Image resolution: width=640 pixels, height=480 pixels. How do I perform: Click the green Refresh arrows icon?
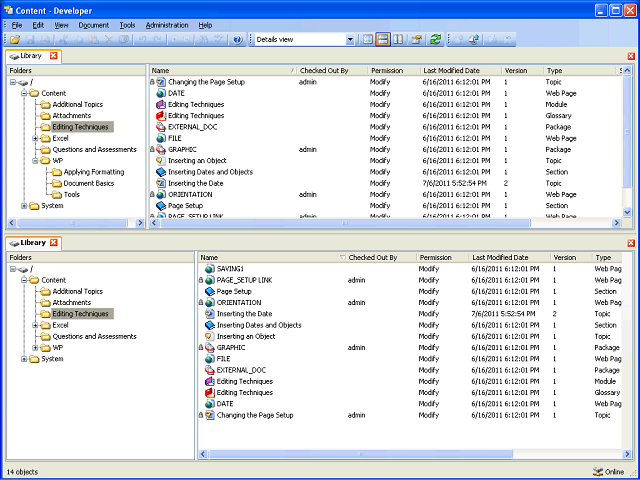click(x=436, y=40)
